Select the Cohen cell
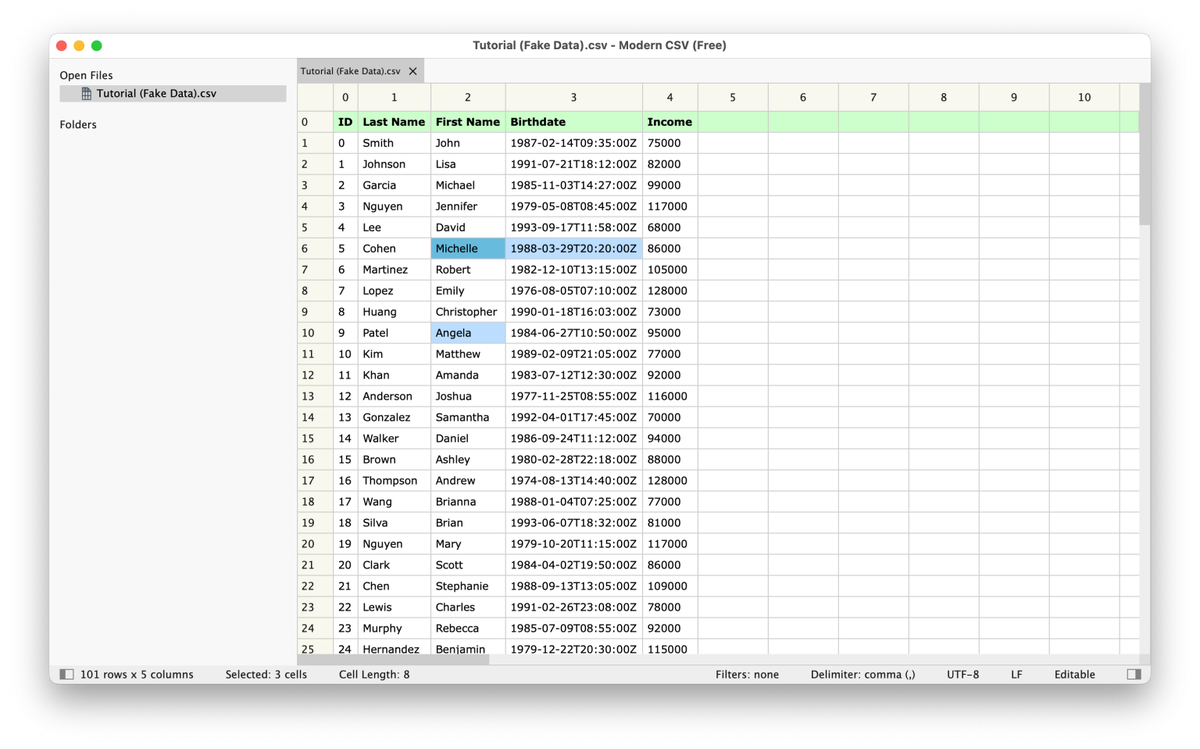The height and width of the screenshot is (749, 1200). (394, 248)
